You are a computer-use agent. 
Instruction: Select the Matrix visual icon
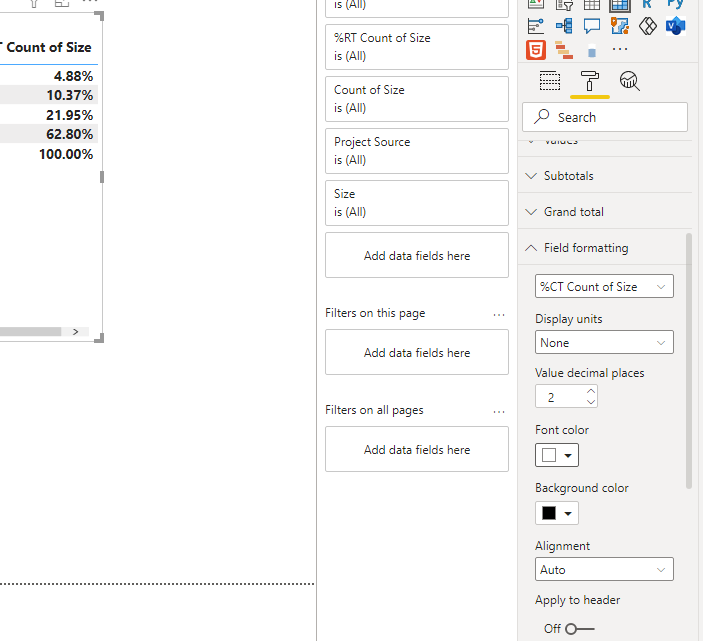click(x=620, y=5)
